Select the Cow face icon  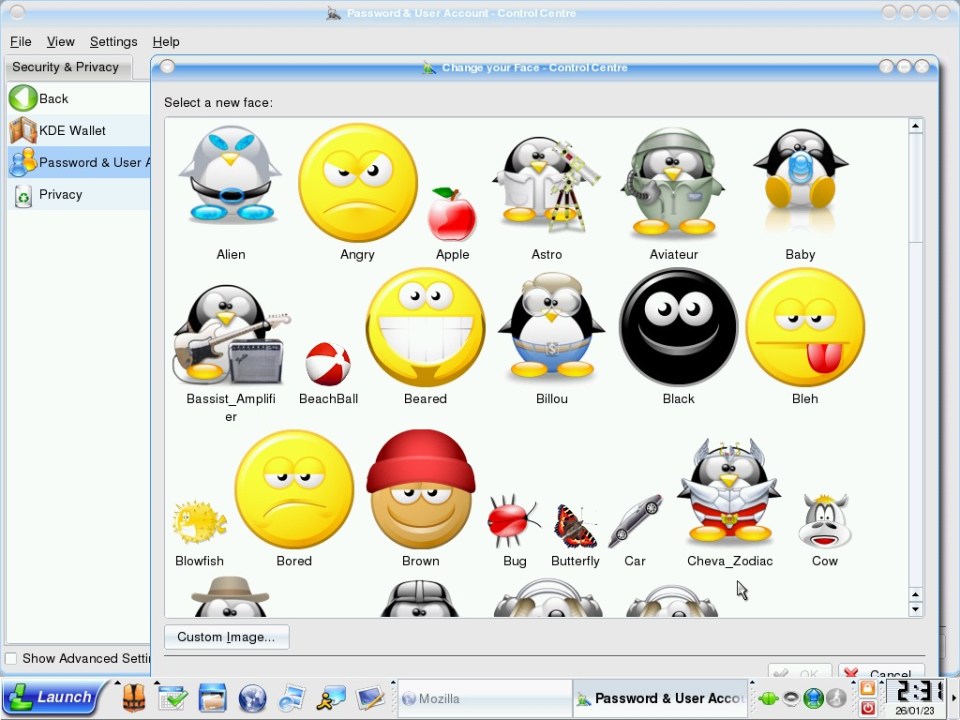tap(824, 520)
